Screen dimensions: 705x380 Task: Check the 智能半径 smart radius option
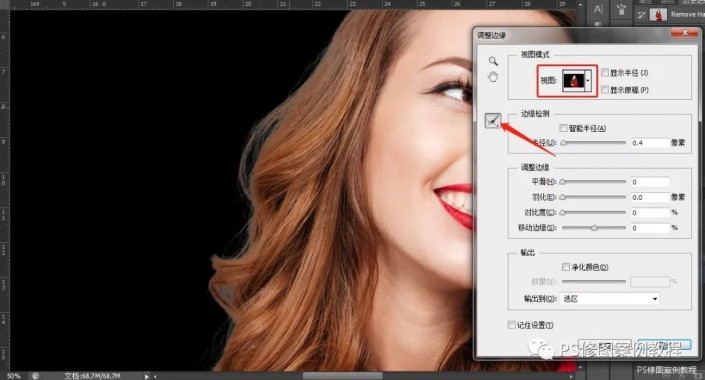(563, 128)
